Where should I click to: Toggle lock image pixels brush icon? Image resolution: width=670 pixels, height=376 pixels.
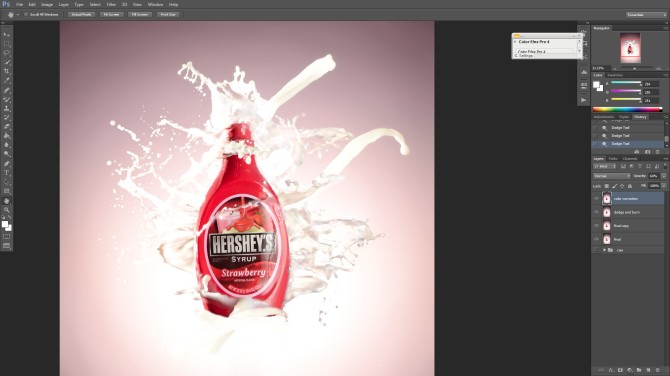614,186
